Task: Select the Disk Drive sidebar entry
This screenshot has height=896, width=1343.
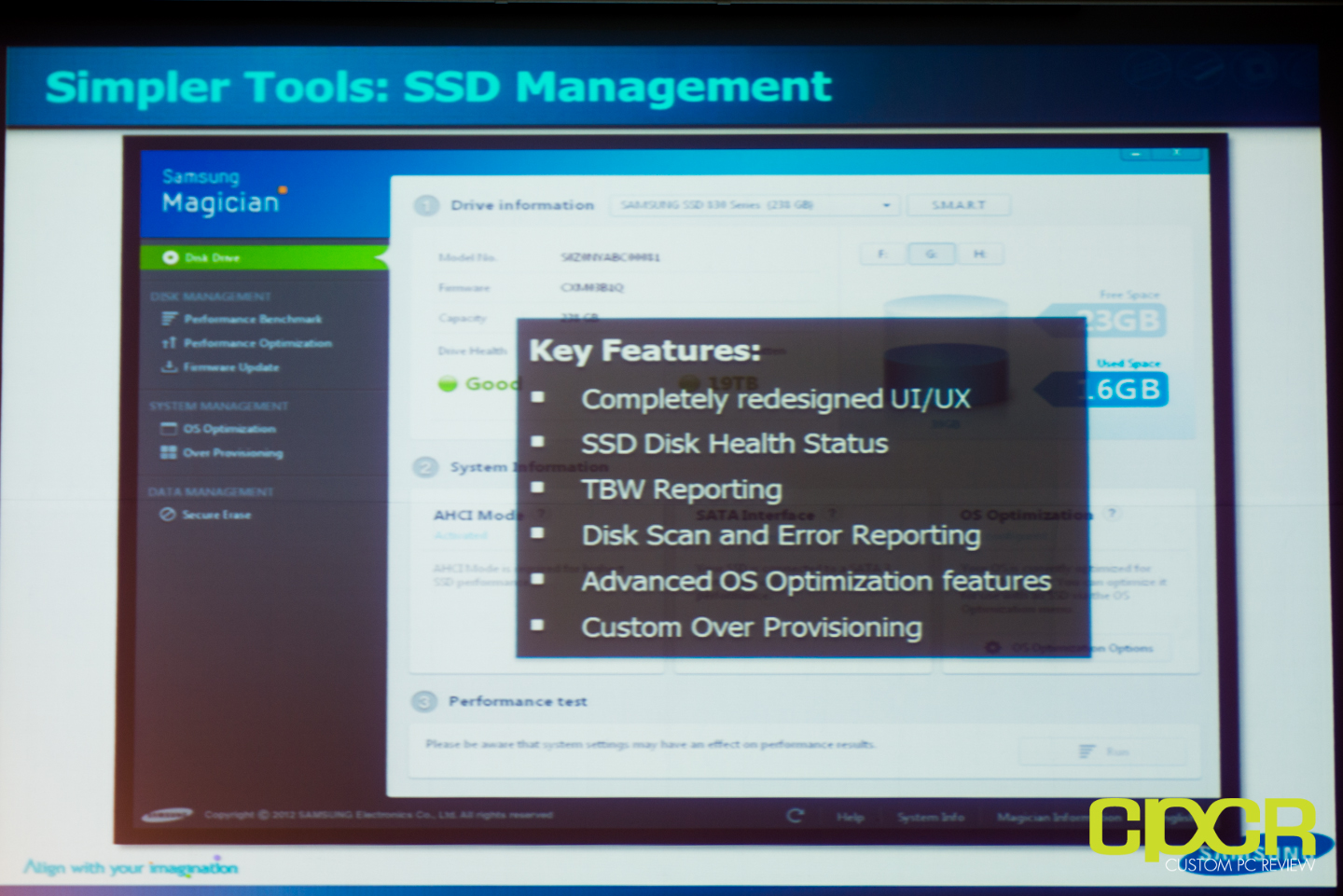Action: click(264, 257)
